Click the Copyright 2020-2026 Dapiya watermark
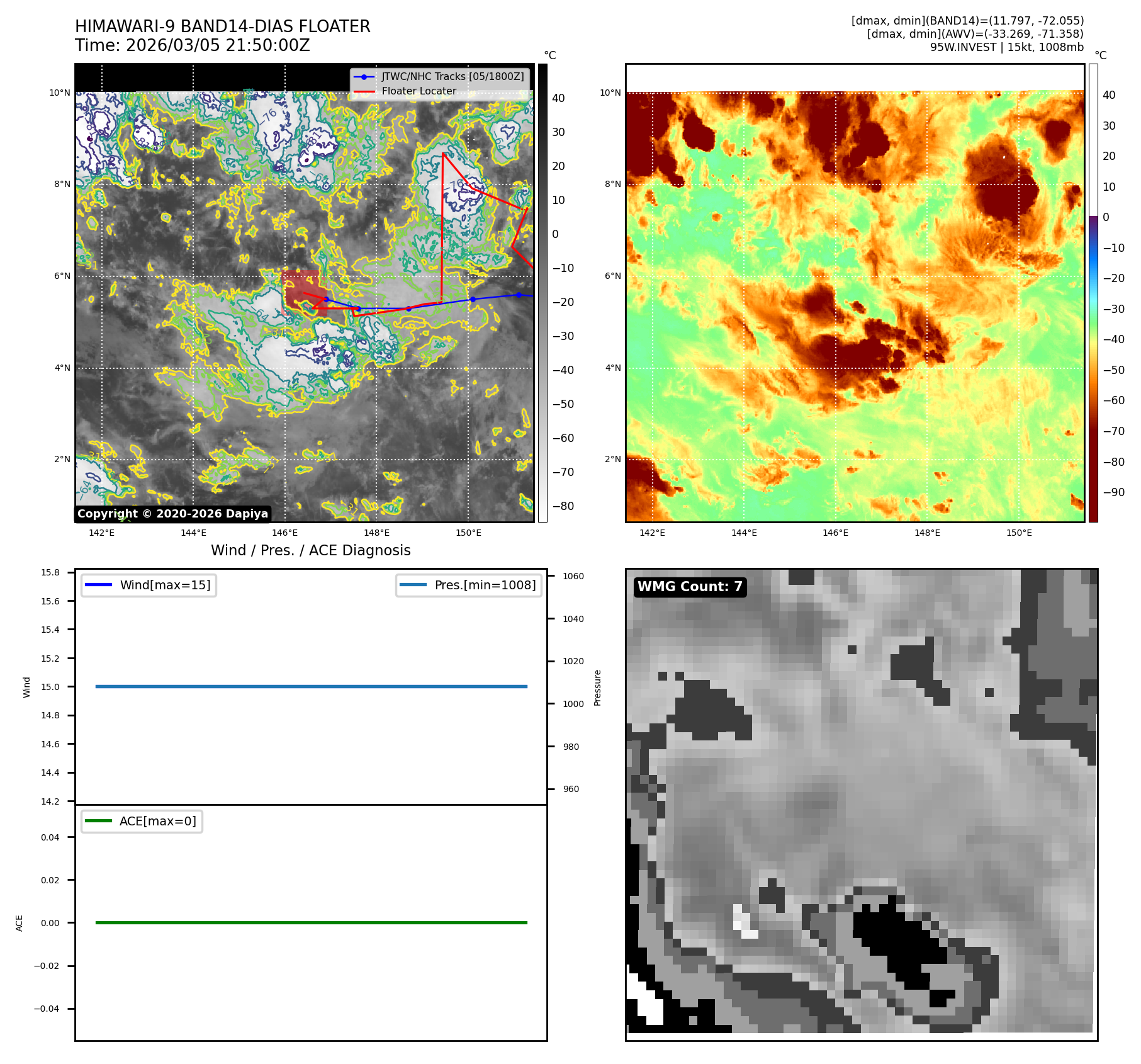1141x1064 pixels. tap(172, 514)
